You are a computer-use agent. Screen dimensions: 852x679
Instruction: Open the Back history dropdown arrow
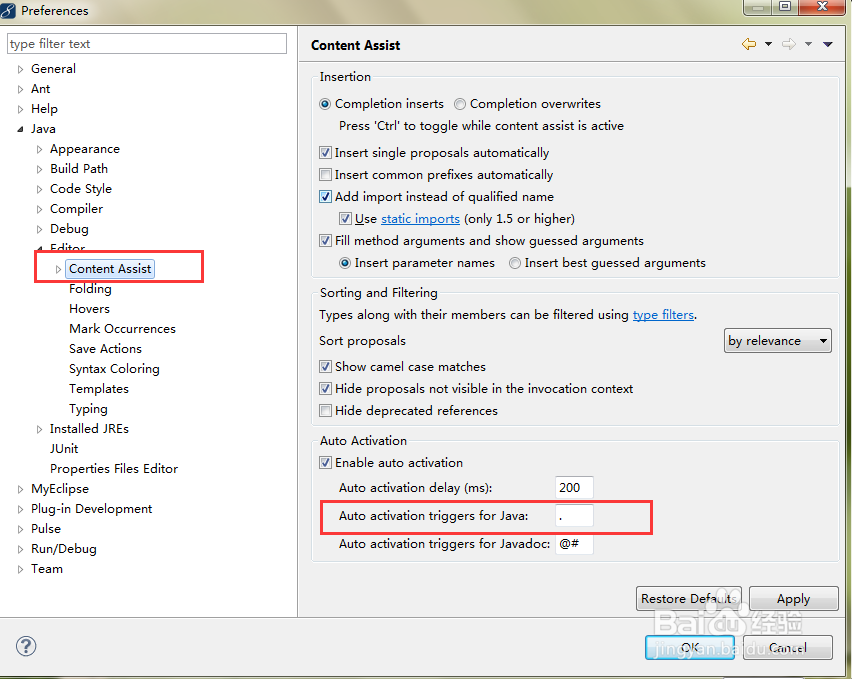(768, 44)
